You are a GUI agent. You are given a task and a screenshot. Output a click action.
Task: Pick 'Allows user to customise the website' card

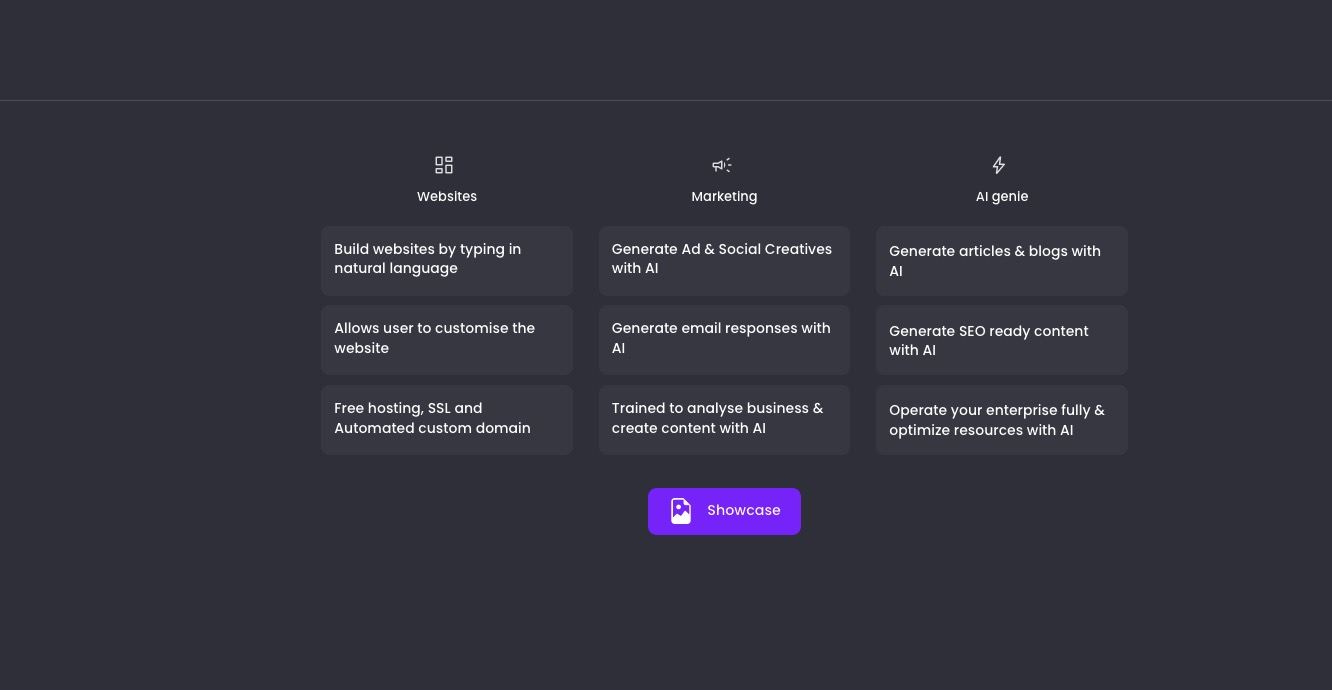[x=446, y=339]
